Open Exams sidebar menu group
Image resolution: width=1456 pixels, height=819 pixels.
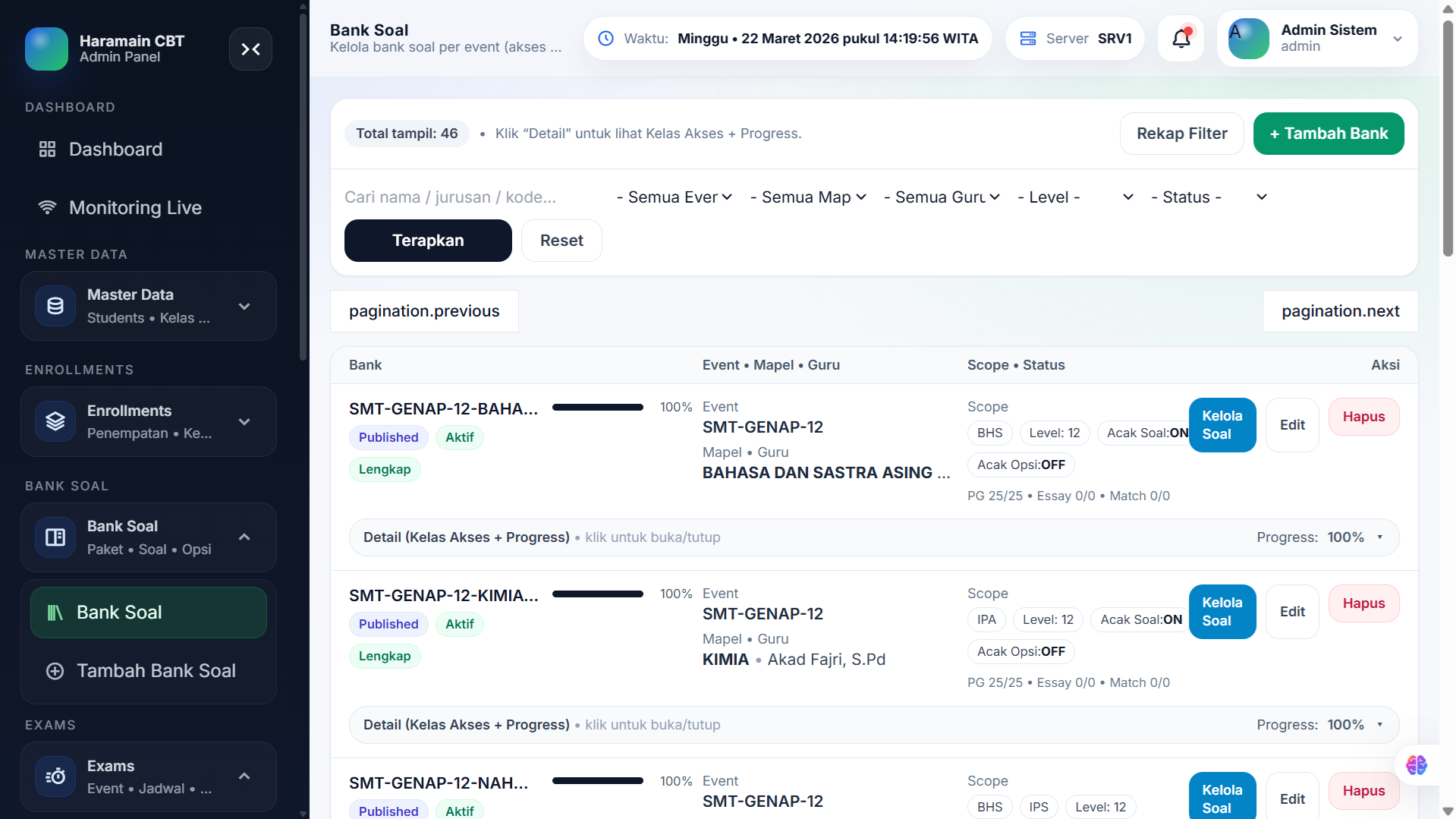click(x=149, y=776)
